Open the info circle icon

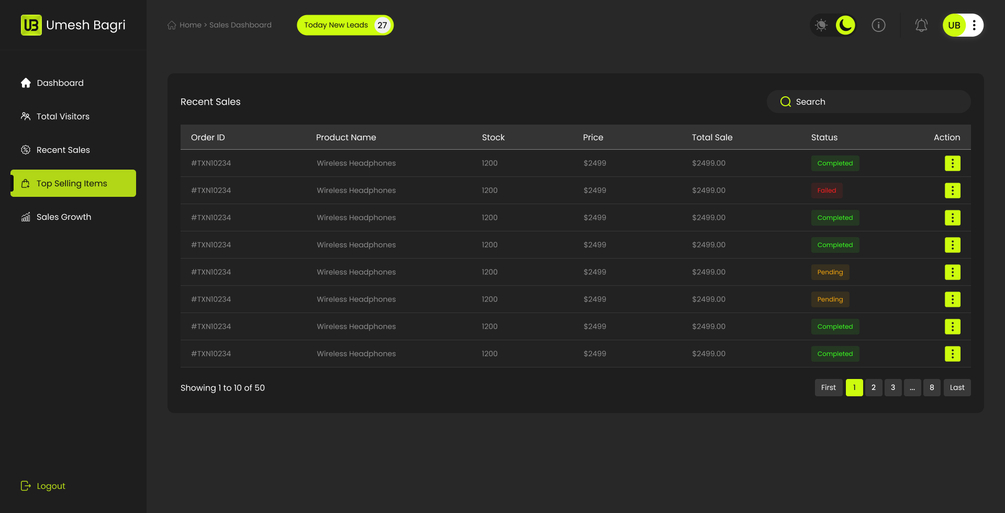(x=879, y=25)
